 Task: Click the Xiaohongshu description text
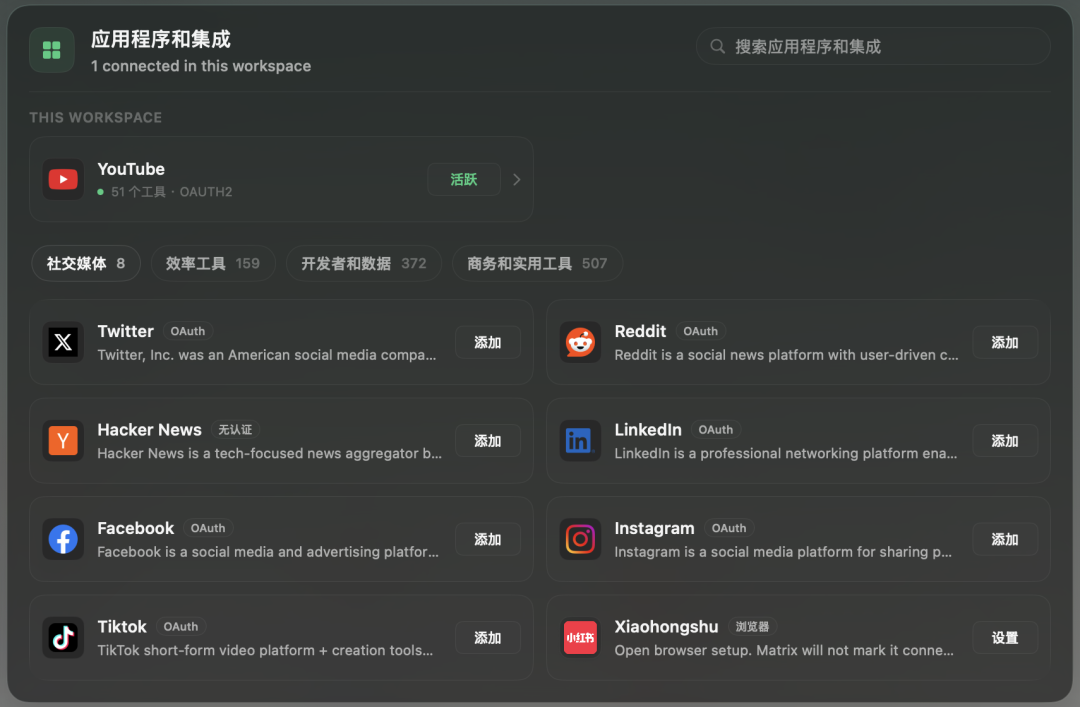pos(784,650)
